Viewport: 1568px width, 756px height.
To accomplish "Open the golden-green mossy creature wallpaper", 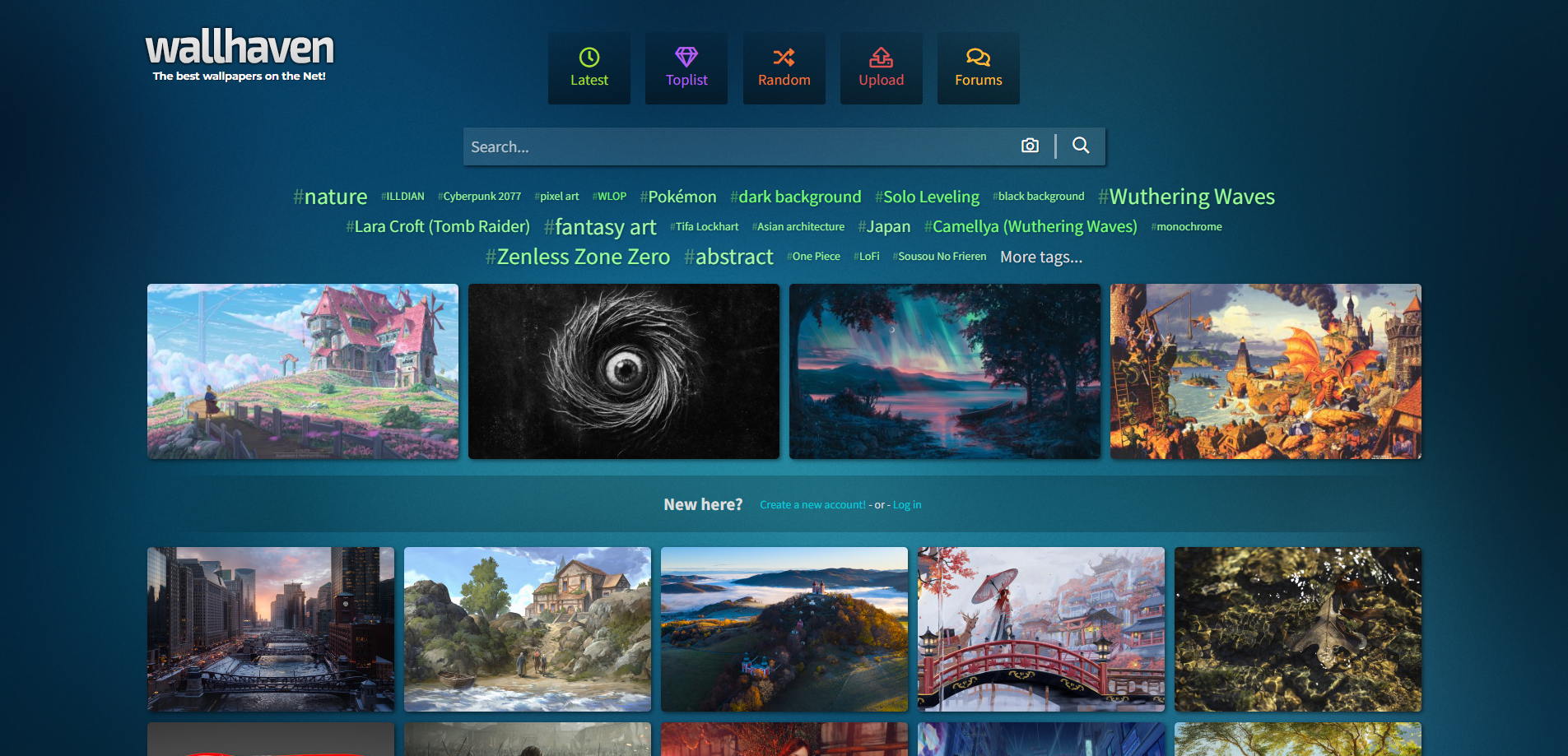I will point(1298,629).
